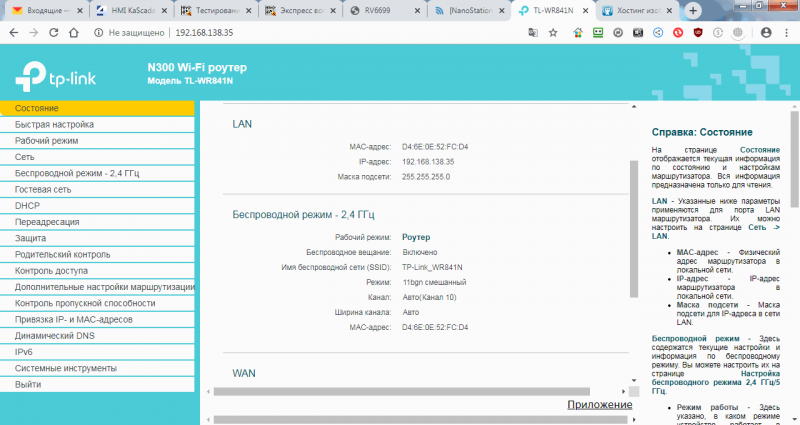Image resolution: width=800 pixels, height=425 pixels.
Task: Open the gray S-circle extension
Action: [x=718, y=33]
